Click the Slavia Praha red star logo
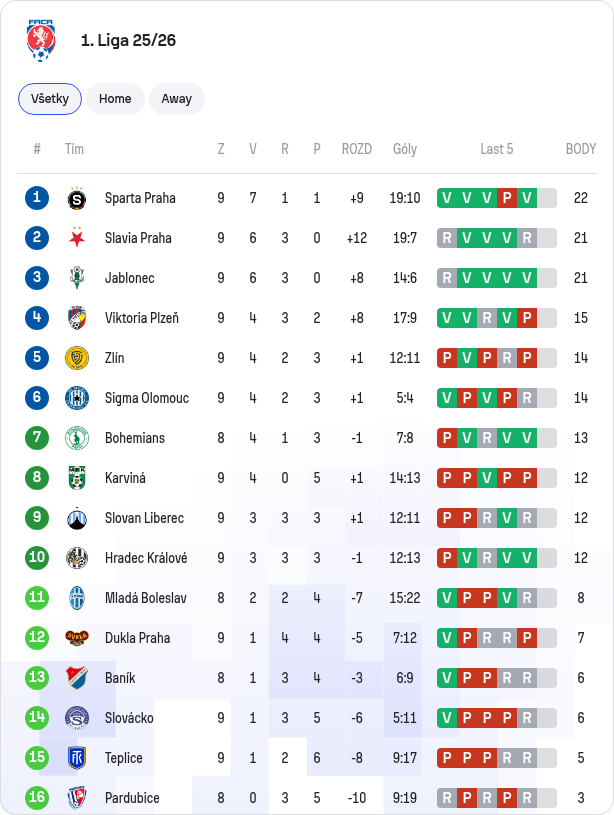Screen dimensions: 614x815 [77, 238]
